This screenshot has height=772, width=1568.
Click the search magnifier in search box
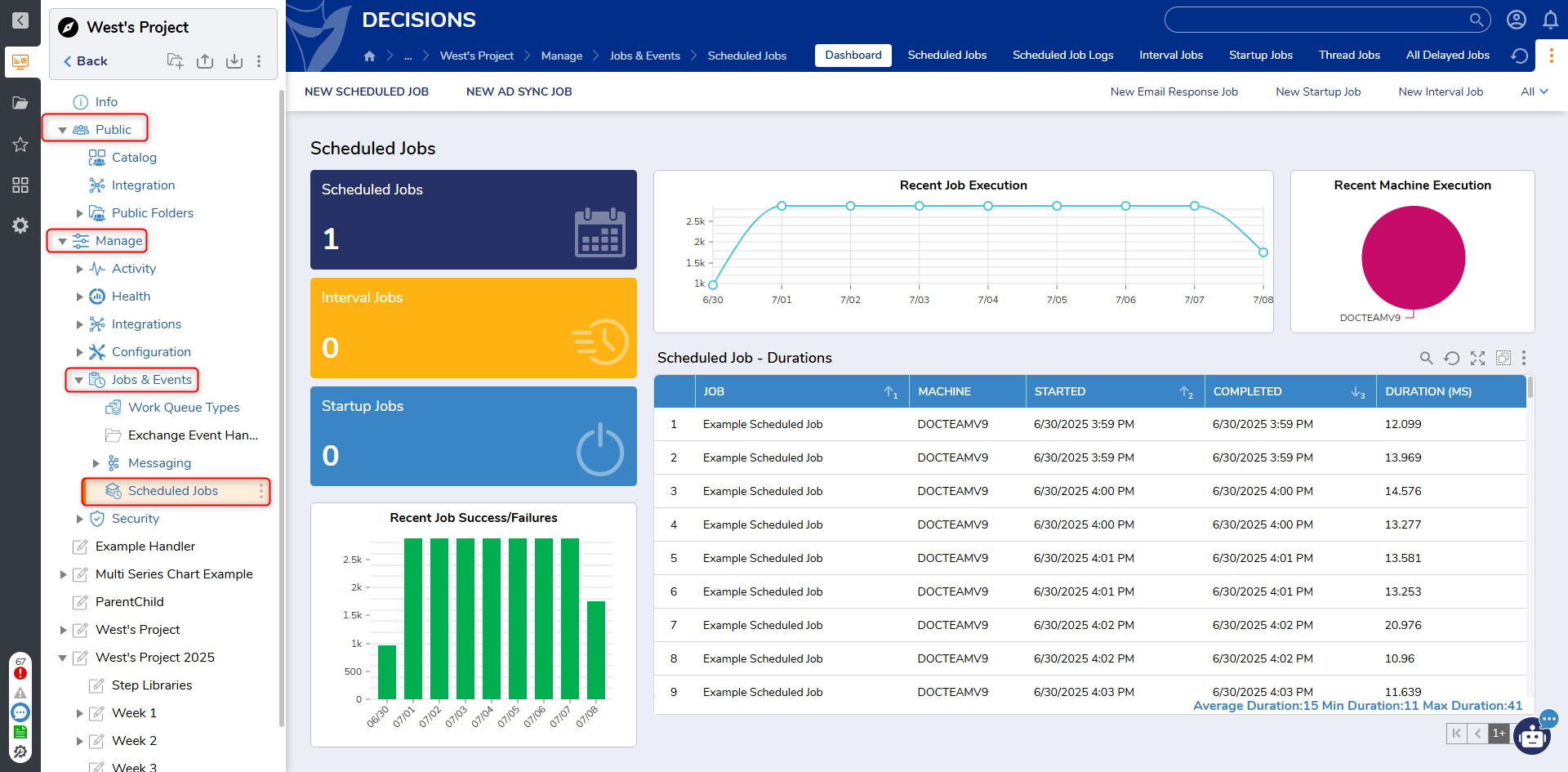click(1477, 20)
